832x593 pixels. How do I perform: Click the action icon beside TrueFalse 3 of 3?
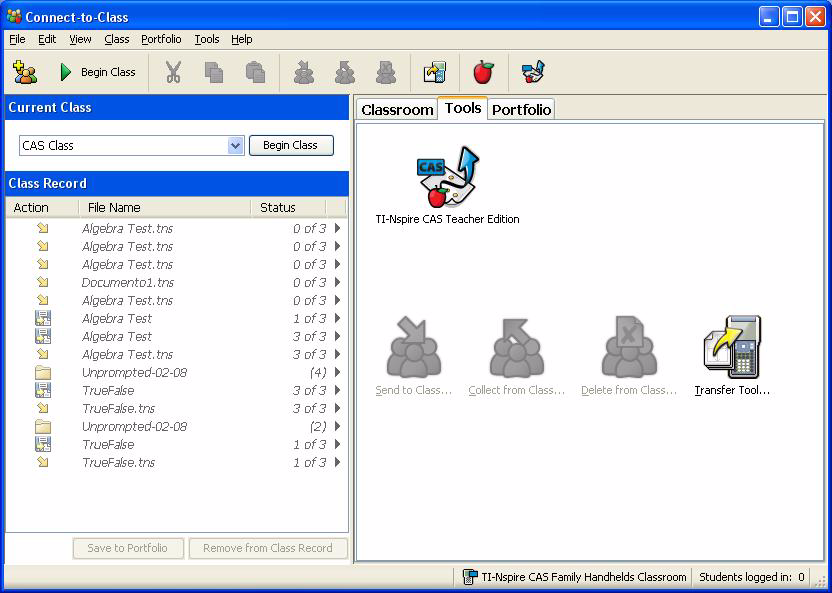[x=43, y=390]
